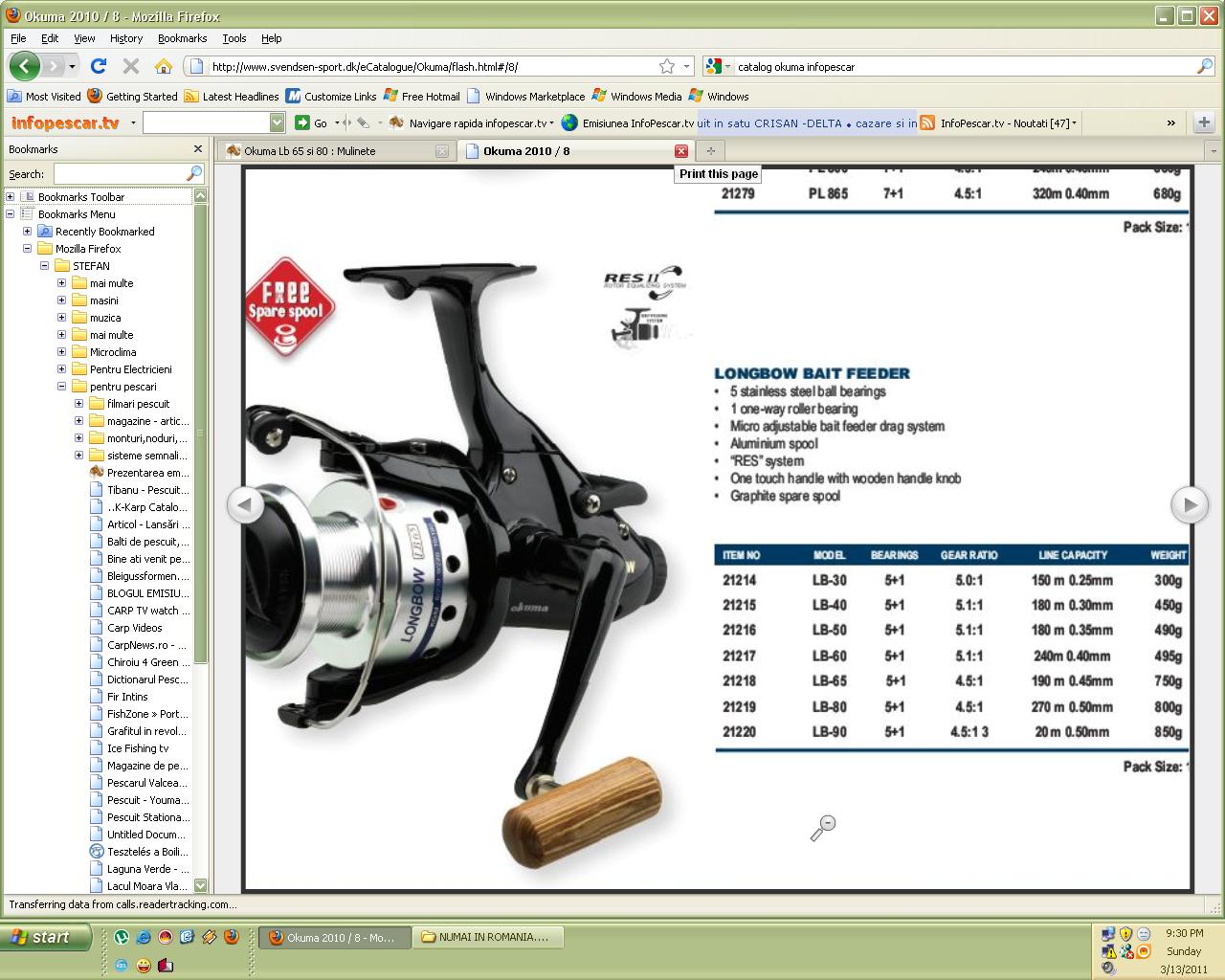Open the 'NUMAI IN ROMANIA' taskbar window
This screenshot has width=1225, height=980.
(x=486, y=937)
